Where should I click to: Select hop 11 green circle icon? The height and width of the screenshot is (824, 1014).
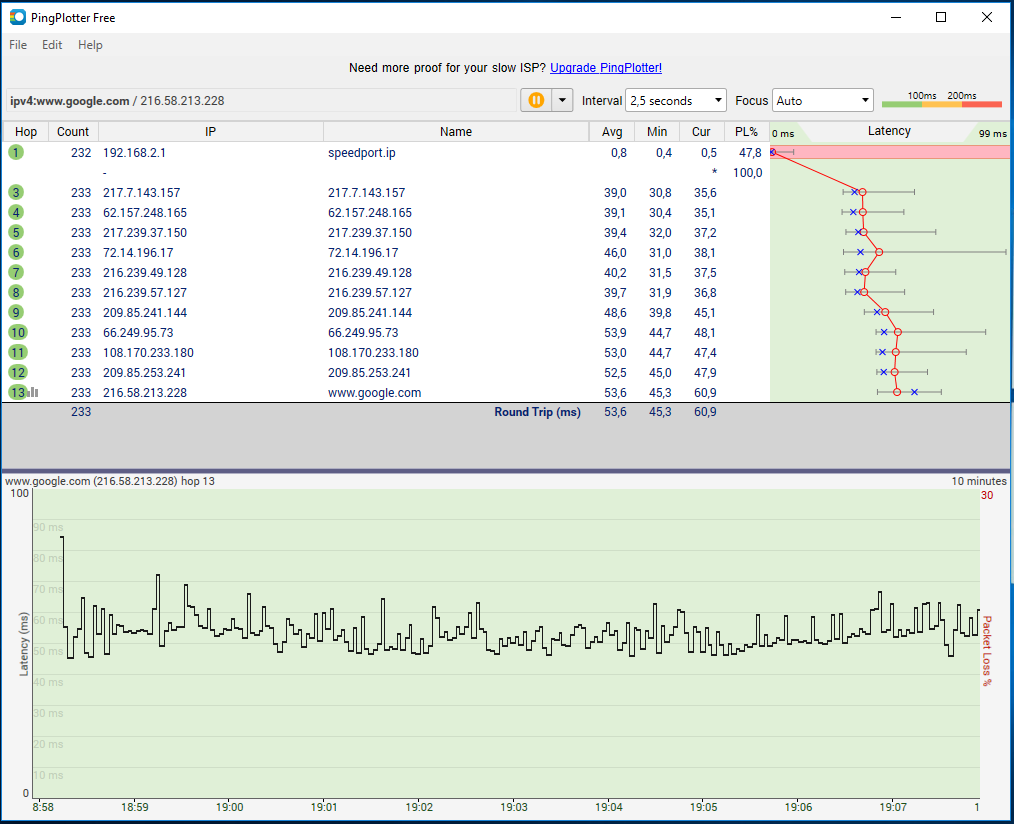click(17, 353)
